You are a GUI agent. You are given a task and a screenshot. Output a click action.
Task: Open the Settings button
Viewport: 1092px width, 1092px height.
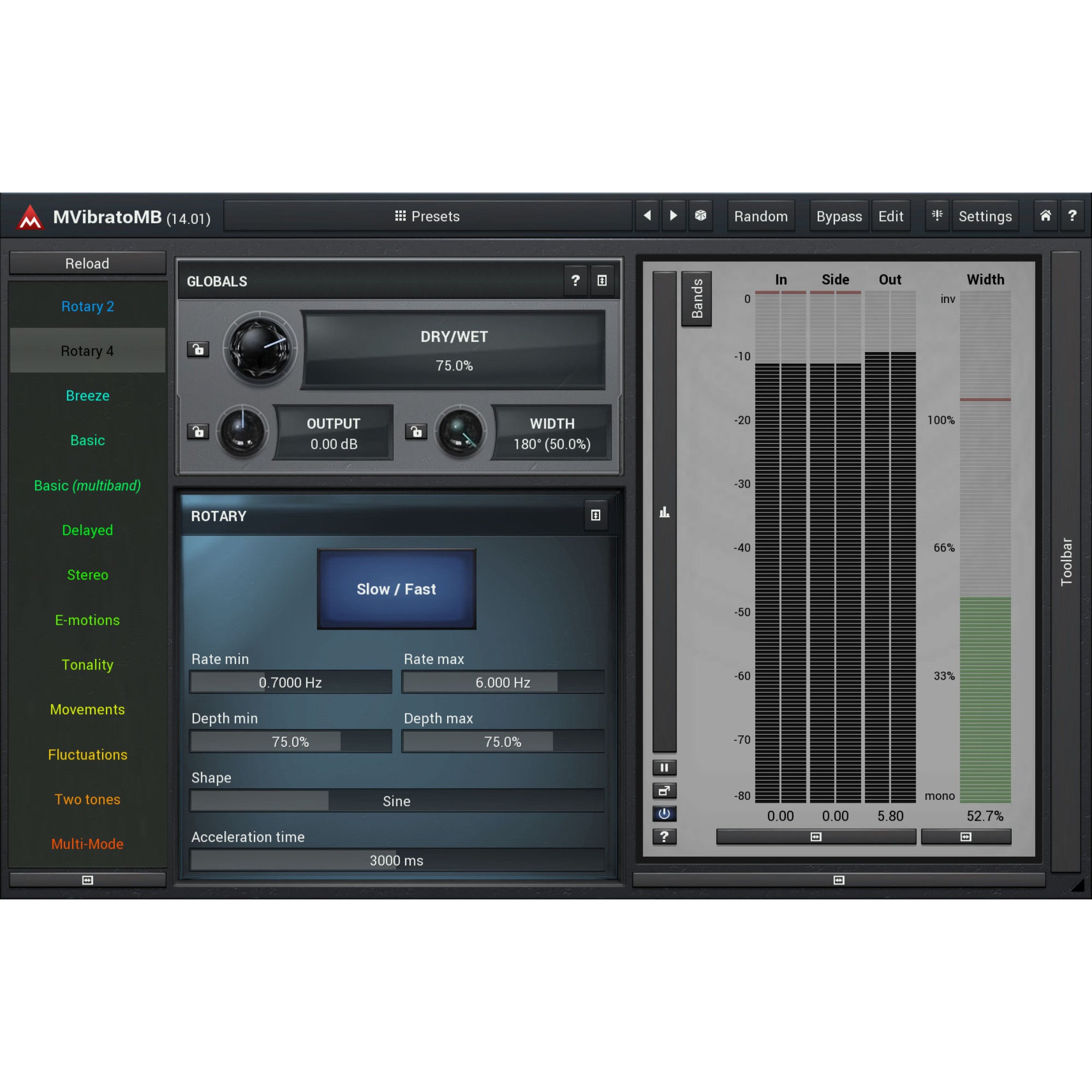(985, 216)
